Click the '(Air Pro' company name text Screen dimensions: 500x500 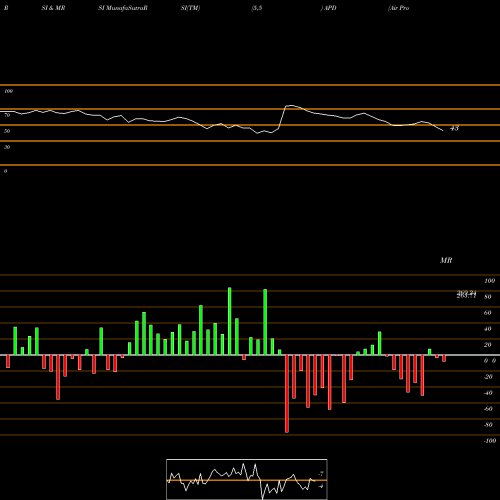(399, 8)
